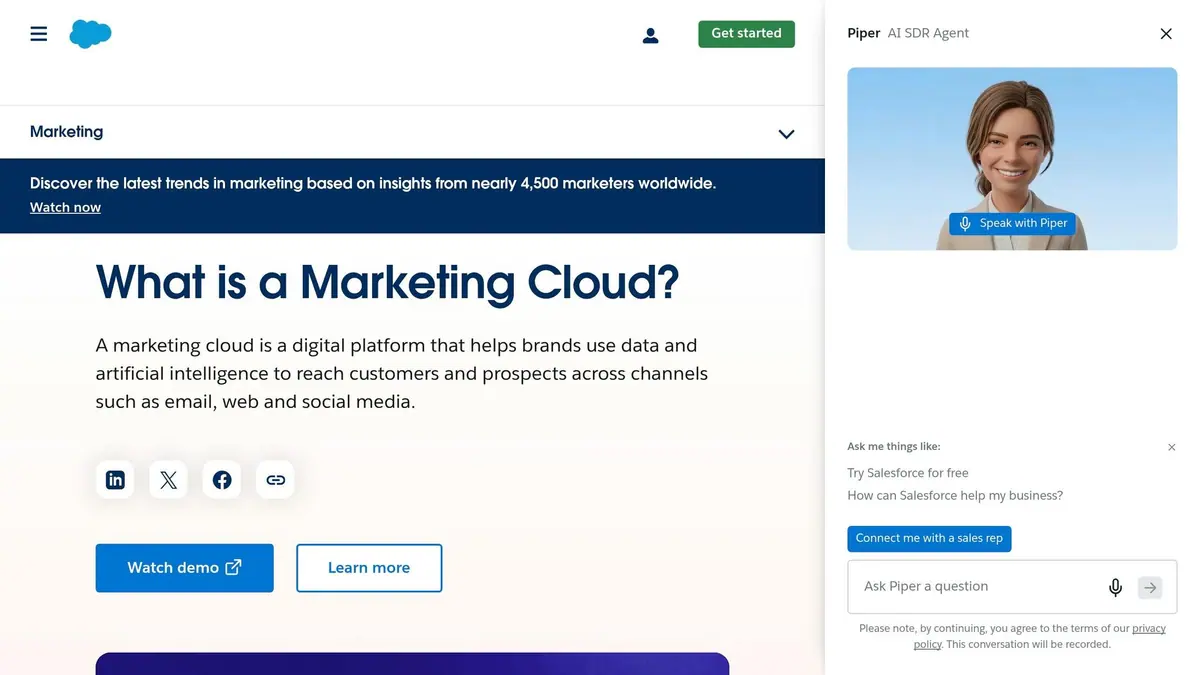
Task: Click the 'Ask me things like:' text
Action: (894, 447)
